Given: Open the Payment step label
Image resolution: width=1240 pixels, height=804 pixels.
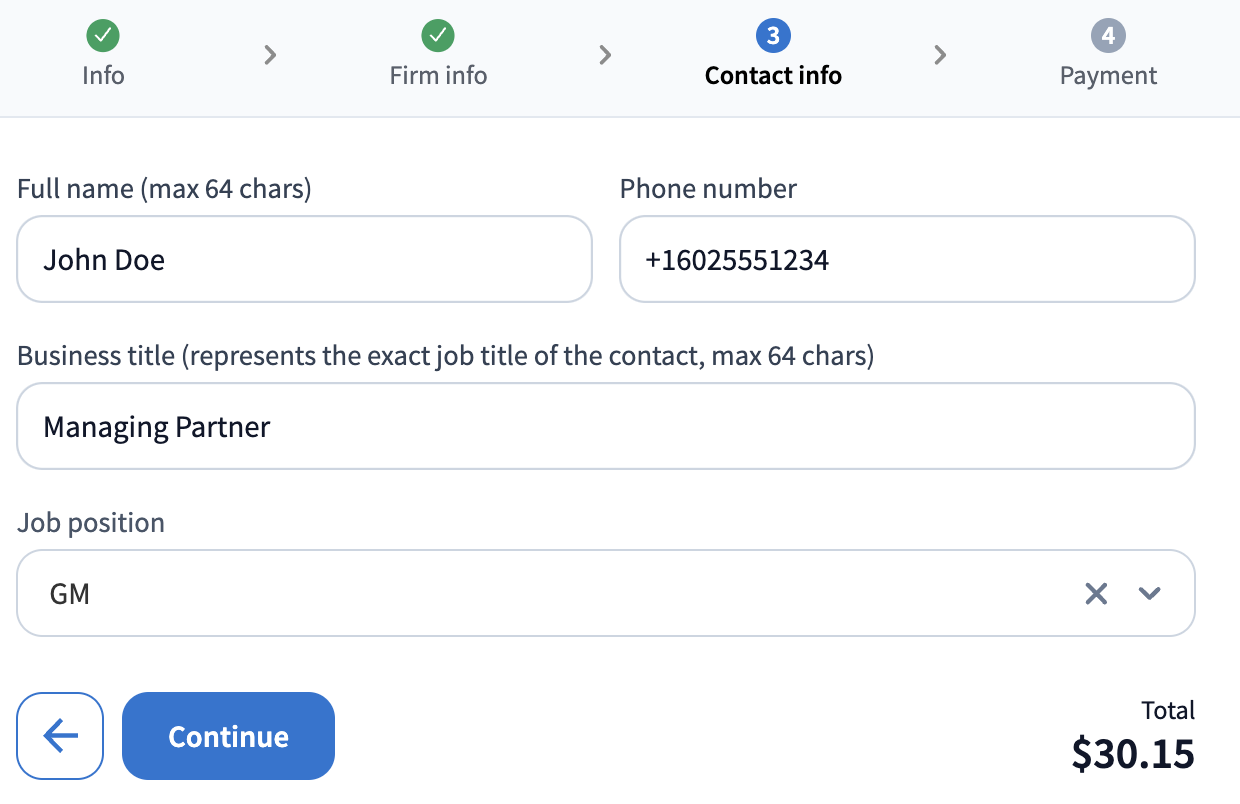Looking at the screenshot, I should [x=1108, y=76].
